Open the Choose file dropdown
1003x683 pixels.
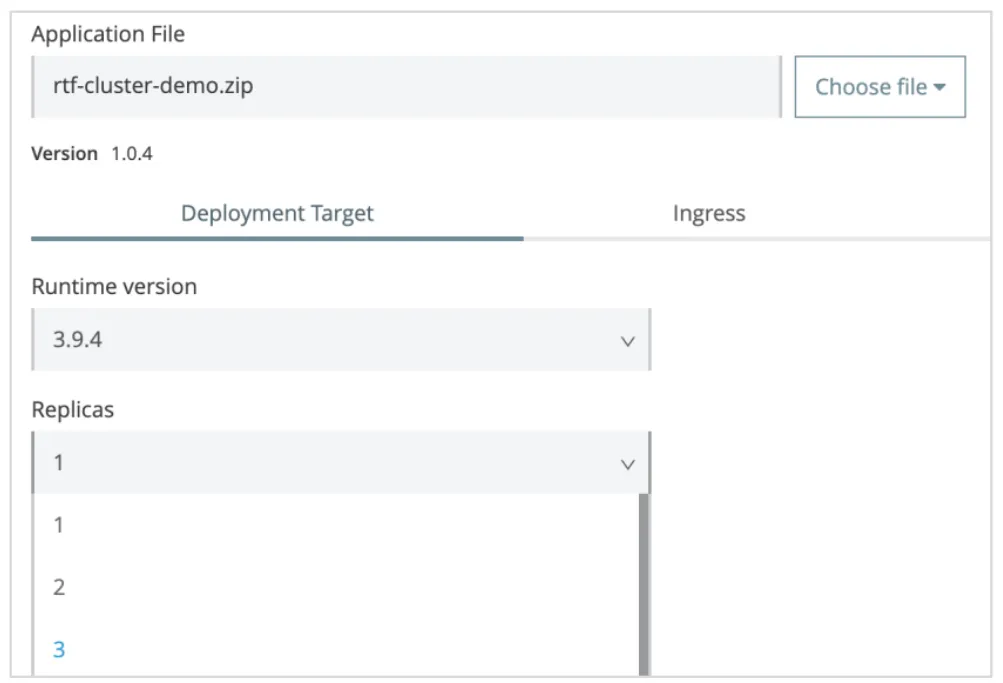point(879,87)
